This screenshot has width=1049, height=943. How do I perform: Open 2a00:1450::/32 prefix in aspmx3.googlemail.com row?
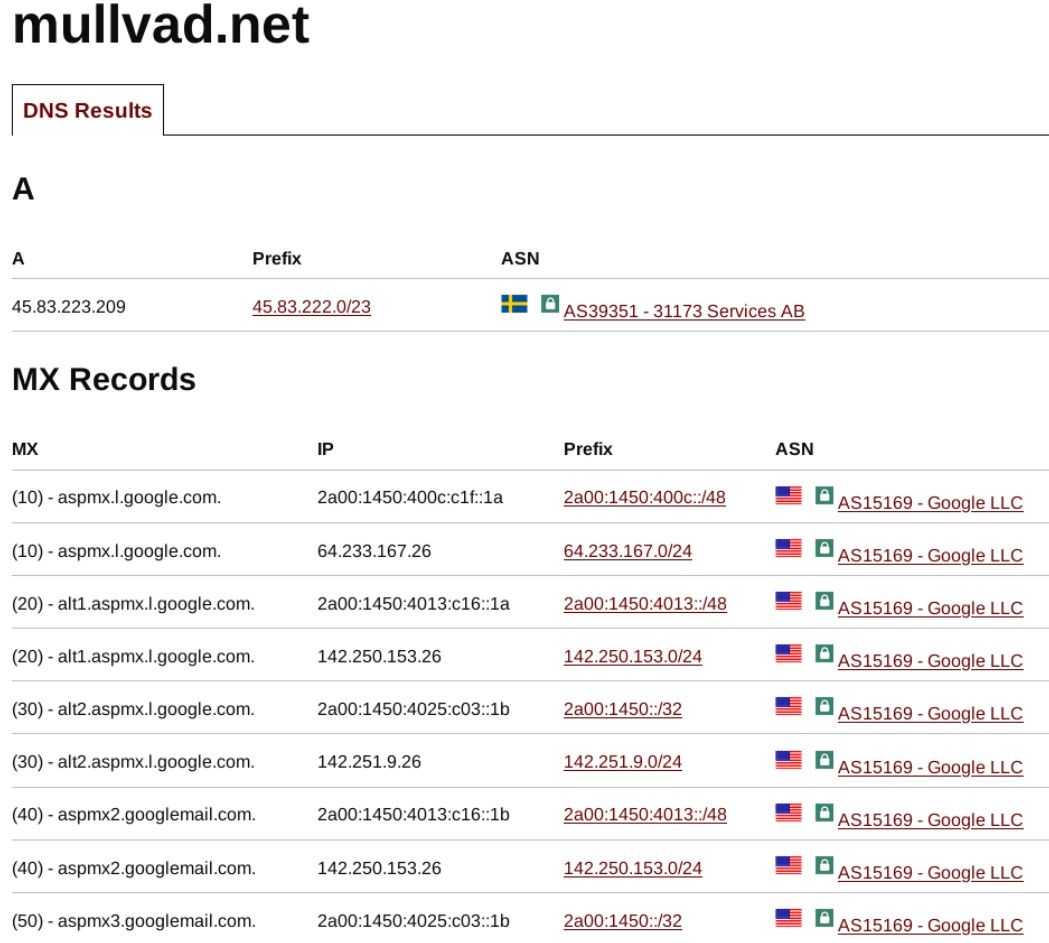pyautogui.click(x=622, y=921)
